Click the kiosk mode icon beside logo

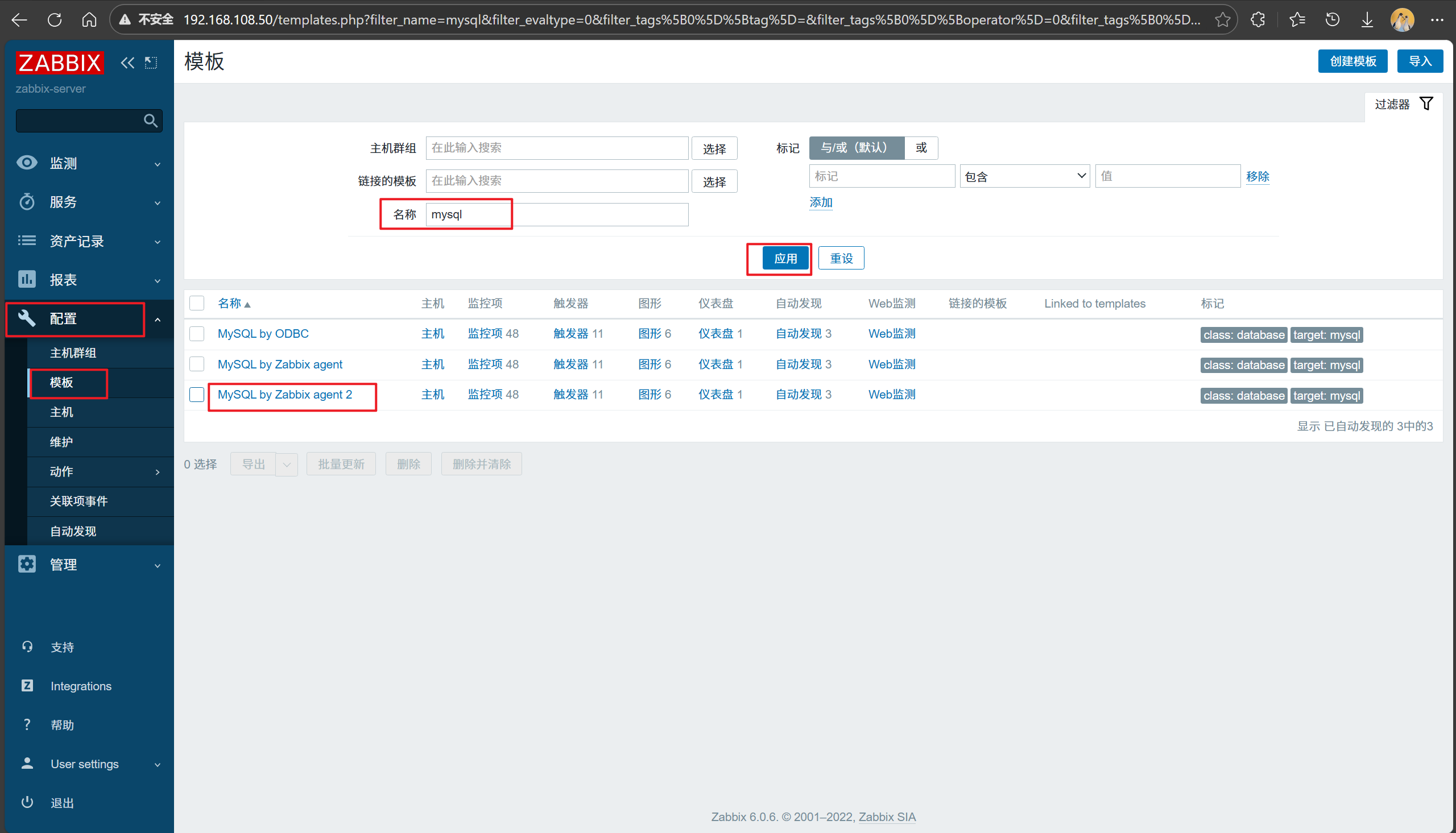[x=151, y=63]
